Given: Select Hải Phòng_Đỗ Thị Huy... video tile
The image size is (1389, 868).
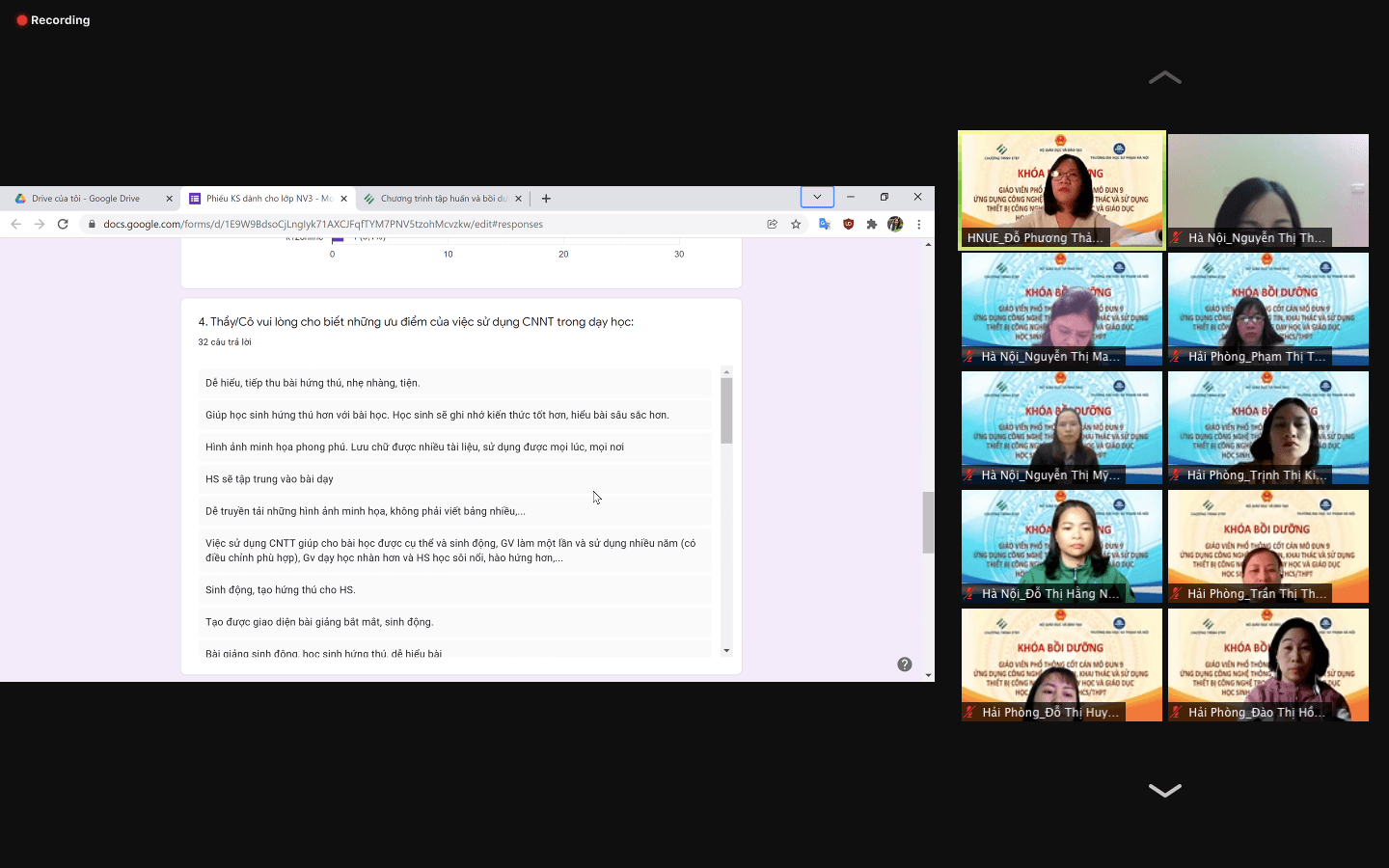Looking at the screenshot, I should [x=1062, y=665].
